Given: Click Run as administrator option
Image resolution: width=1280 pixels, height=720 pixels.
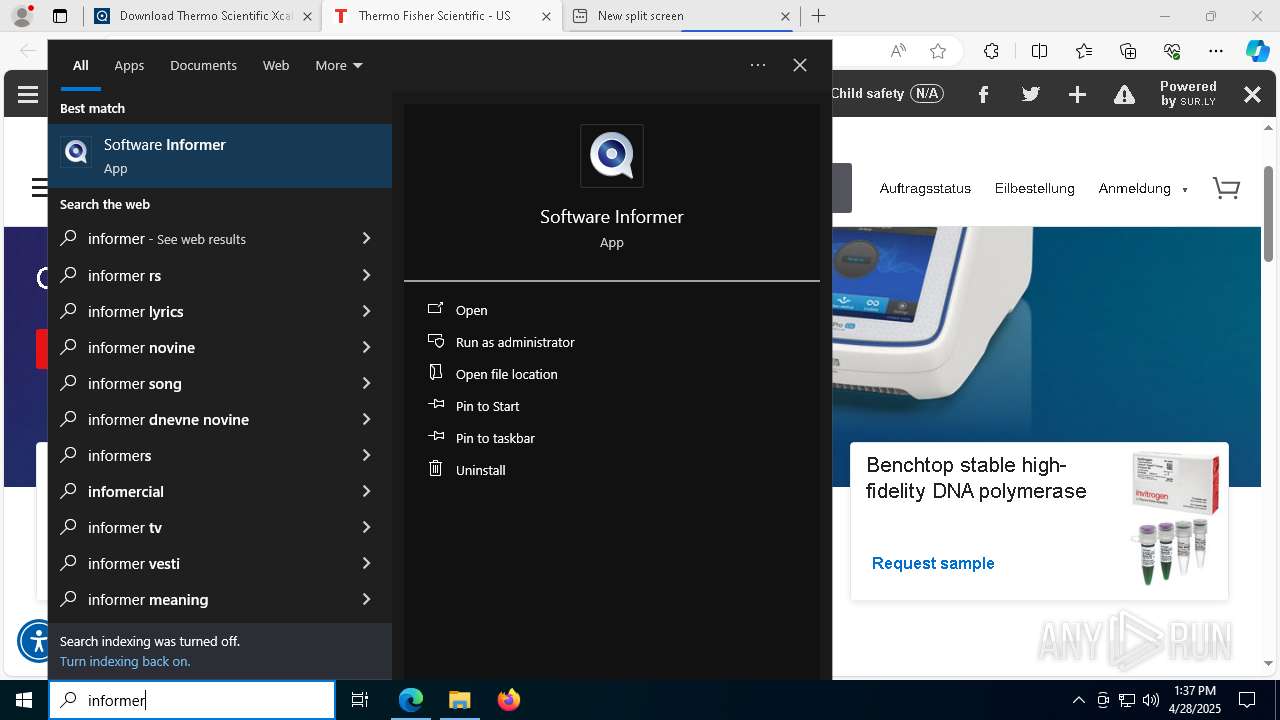Looking at the screenshot, I should click(x=515, y=342).
